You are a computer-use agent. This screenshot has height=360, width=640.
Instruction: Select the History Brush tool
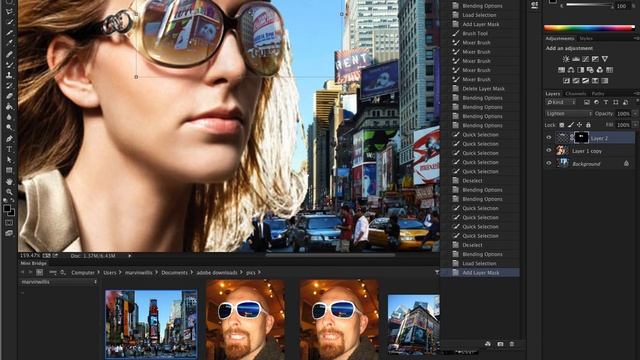9,86
